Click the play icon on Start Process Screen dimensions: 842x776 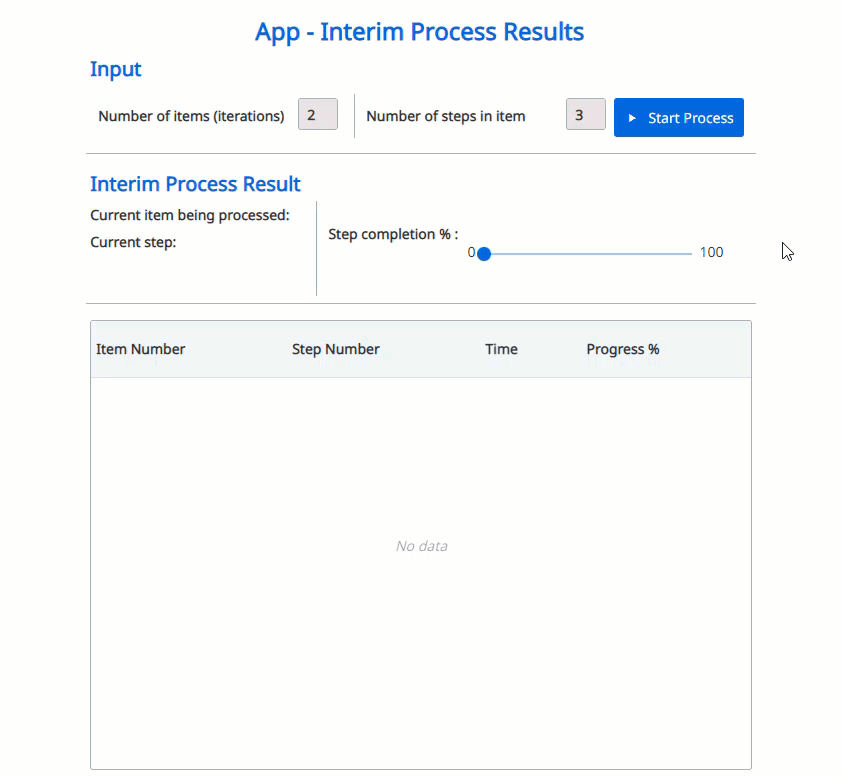pyautogui.click(x=632, y=118)
